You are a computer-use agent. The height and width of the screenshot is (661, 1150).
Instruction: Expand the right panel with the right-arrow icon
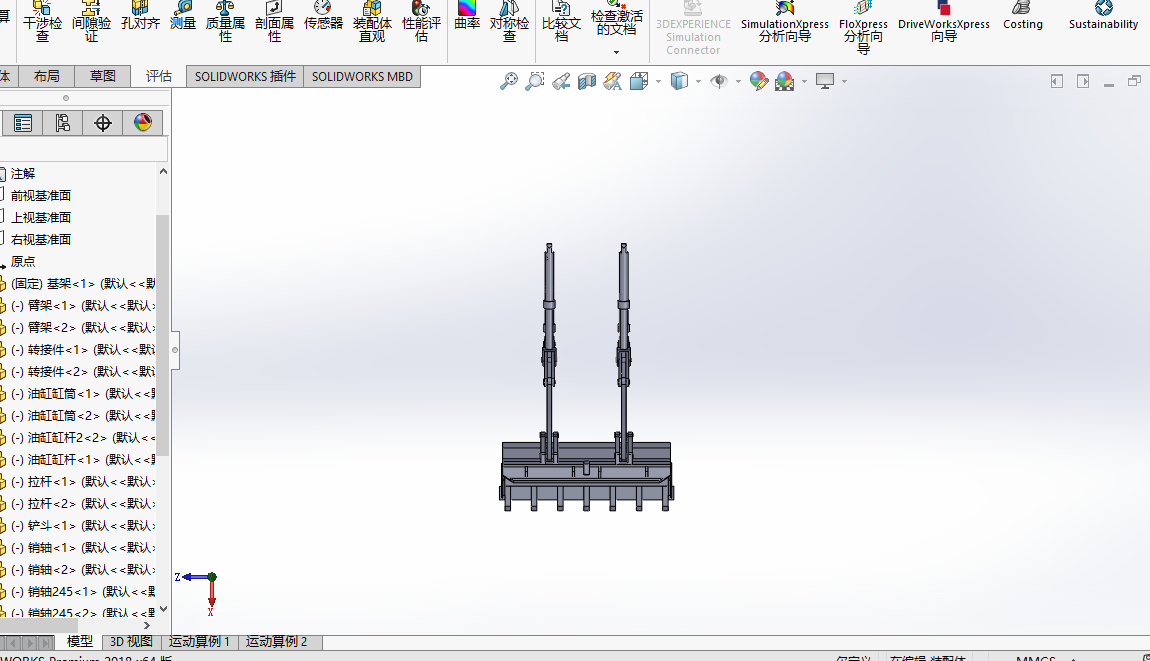coord(1083,81)
